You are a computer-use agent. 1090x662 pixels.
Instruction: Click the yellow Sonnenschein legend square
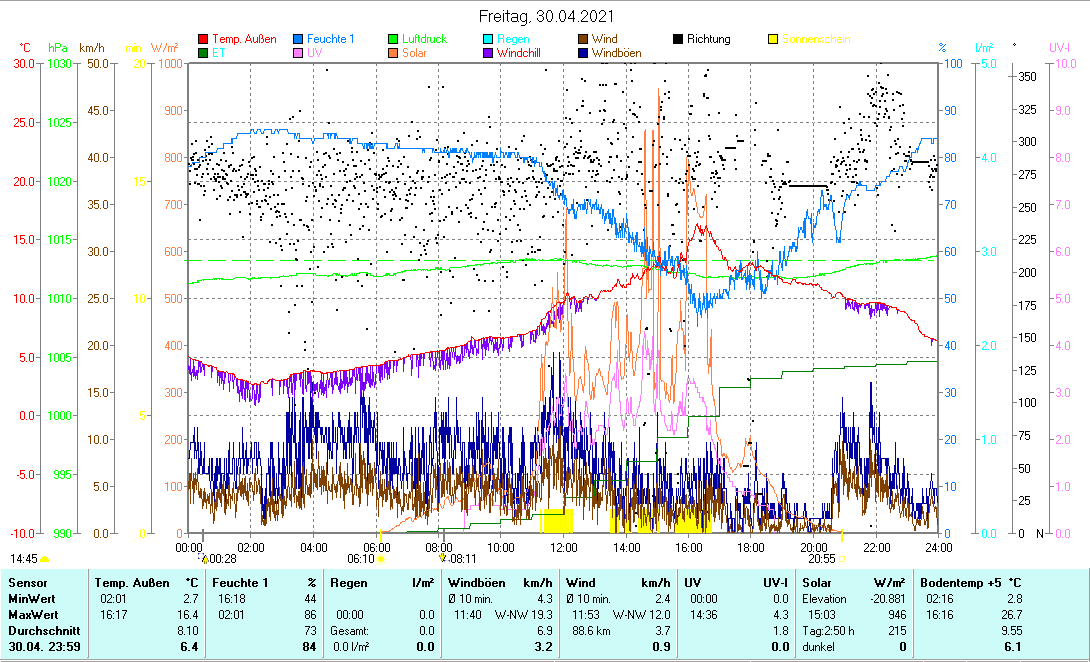[773, 40]
